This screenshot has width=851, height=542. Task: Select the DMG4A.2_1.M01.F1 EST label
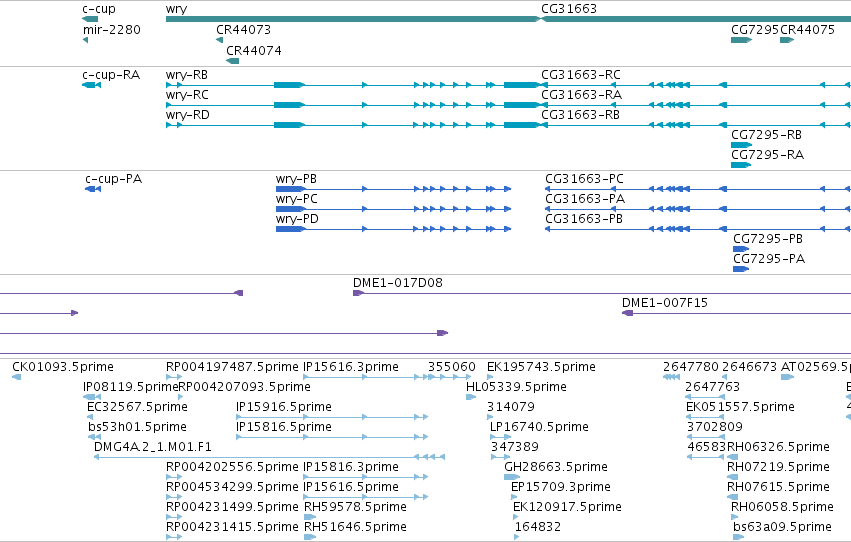click(153, 447)
